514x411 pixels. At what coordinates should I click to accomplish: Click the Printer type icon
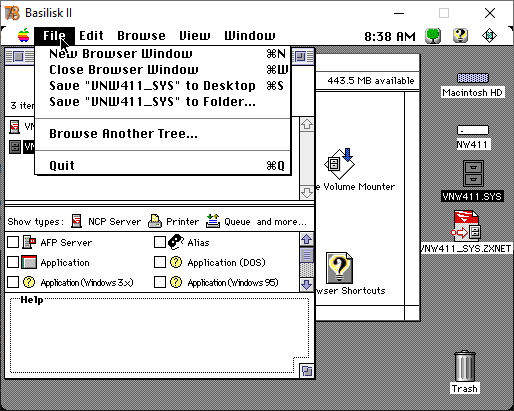155,221
